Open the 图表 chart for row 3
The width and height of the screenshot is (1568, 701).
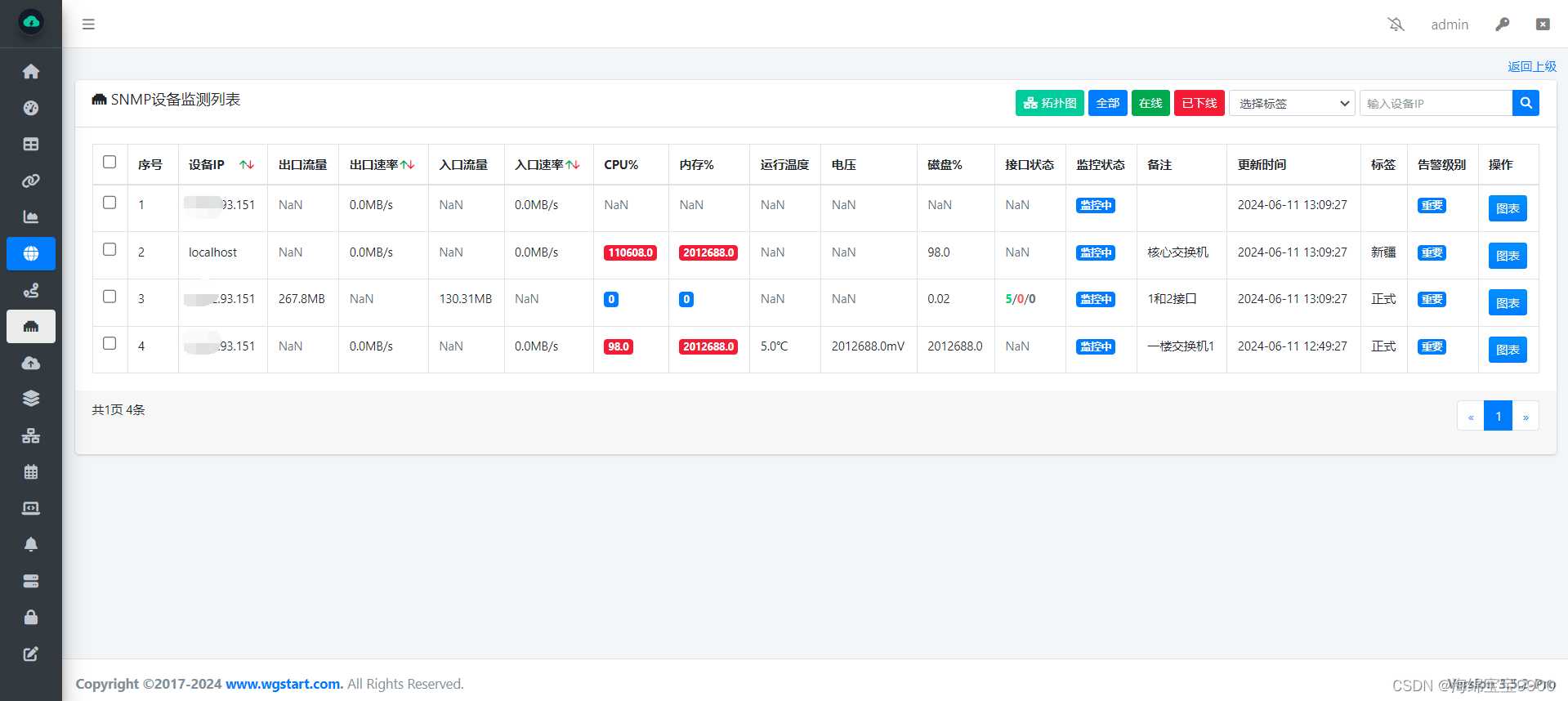[1508, 303]
